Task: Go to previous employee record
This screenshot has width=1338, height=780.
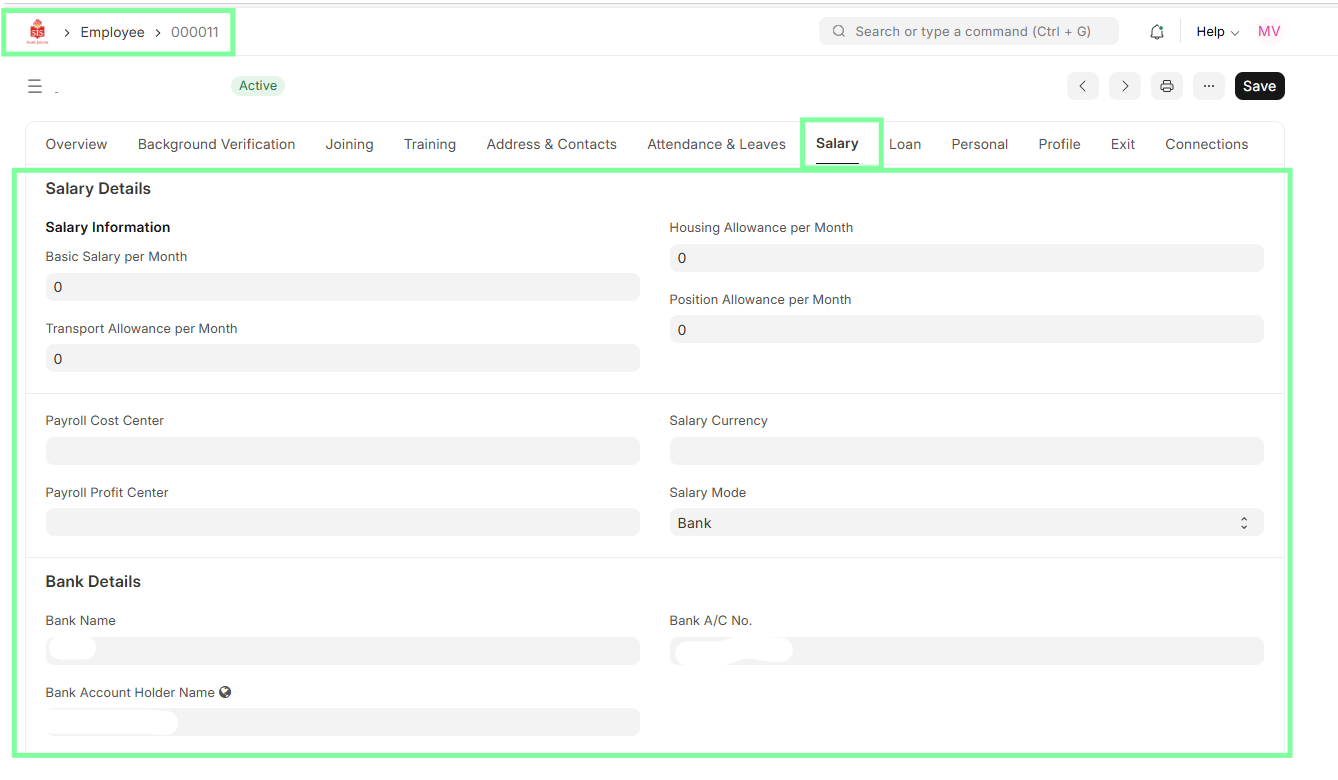Action: pos(1082,86)
